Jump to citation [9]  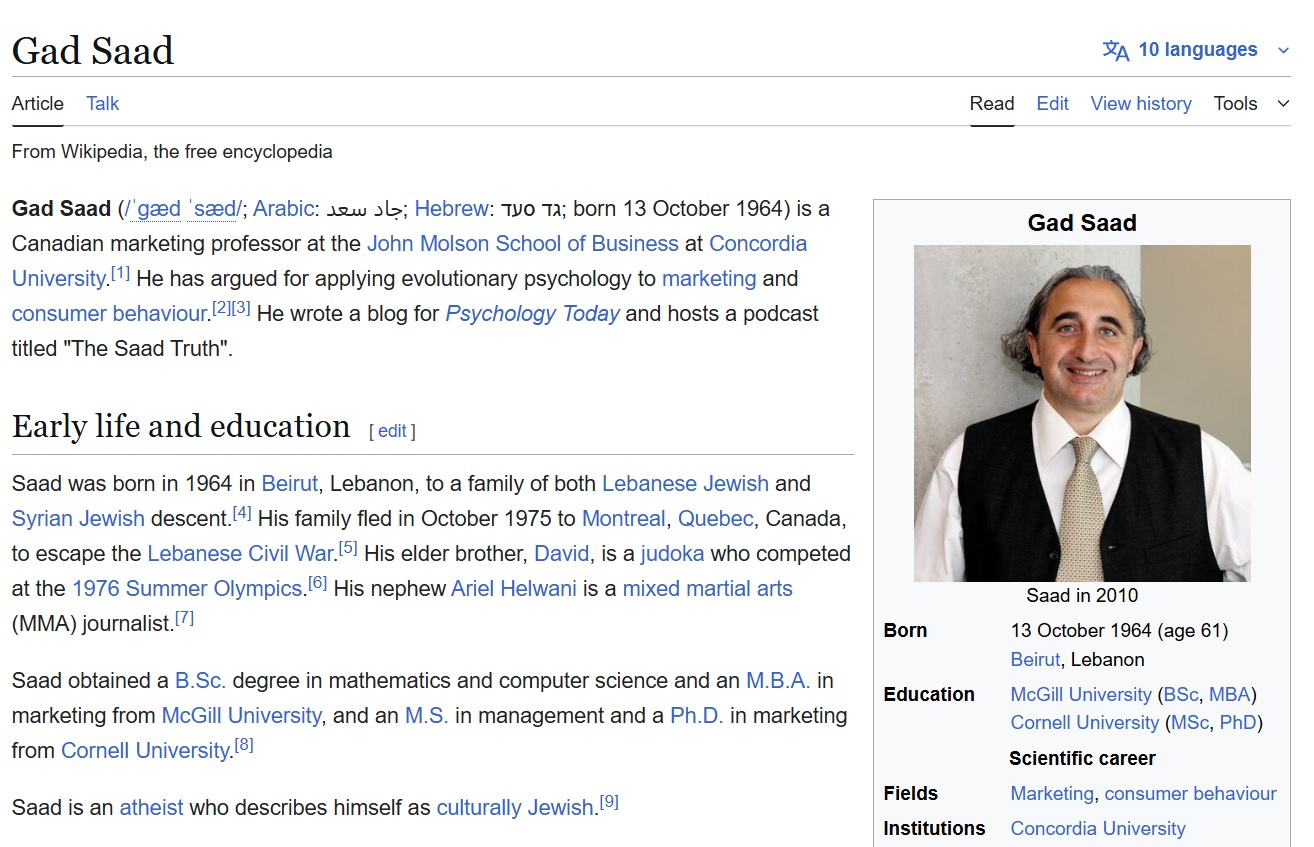click(x=609, y=801)
